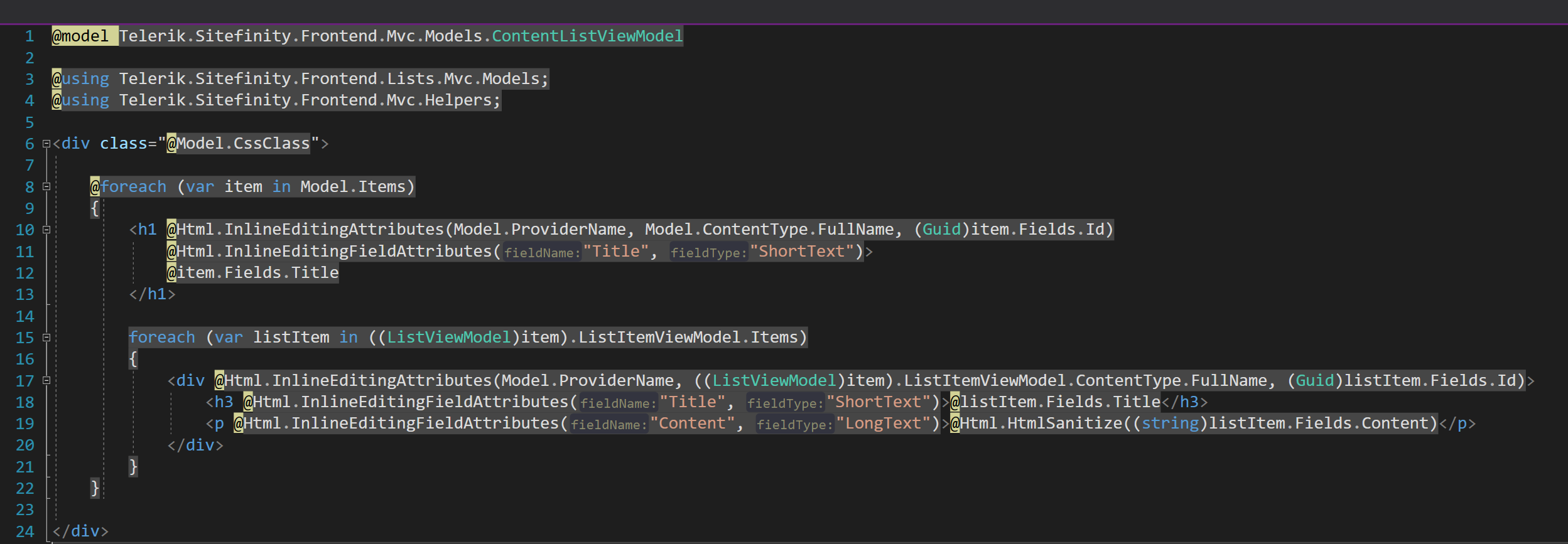Click the final '</div>' on line 24
Viewport: 1568px width, 544px height.
click(x=80, y=531)
